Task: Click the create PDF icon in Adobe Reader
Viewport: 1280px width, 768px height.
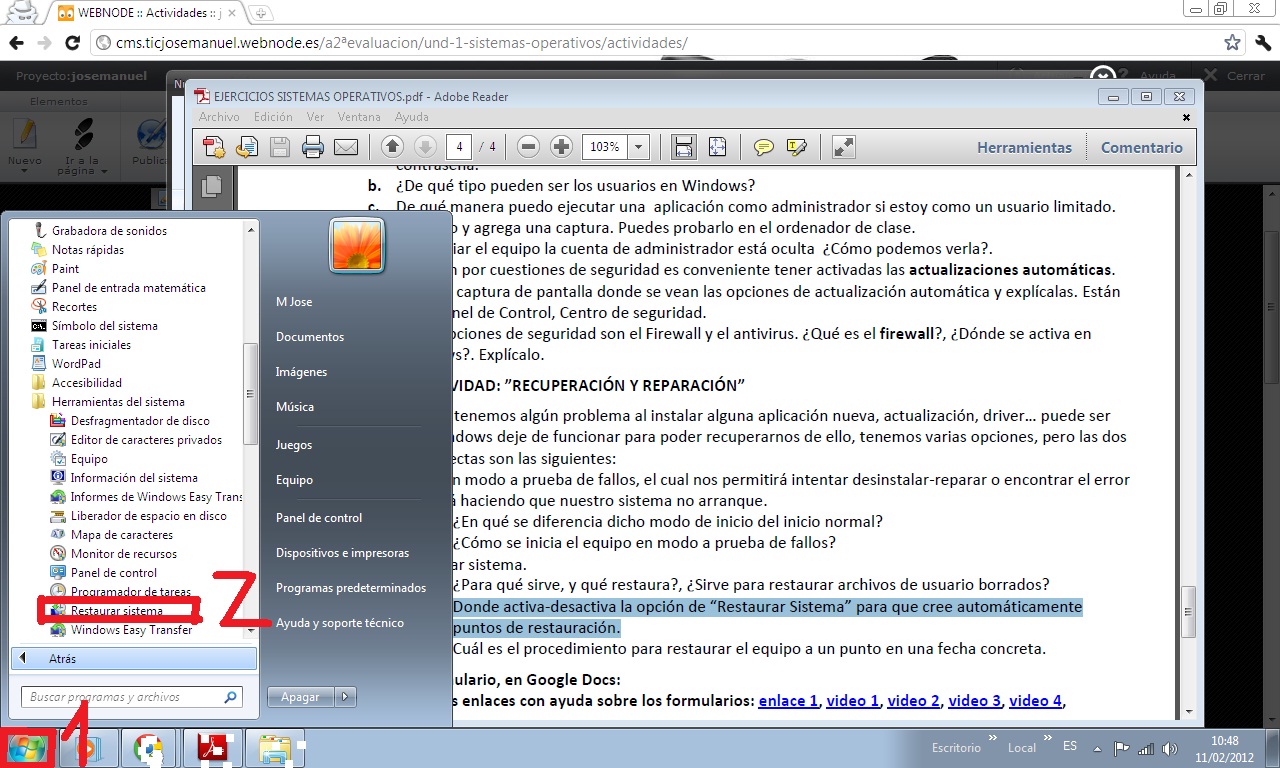Action: click(x=214, y=147)
